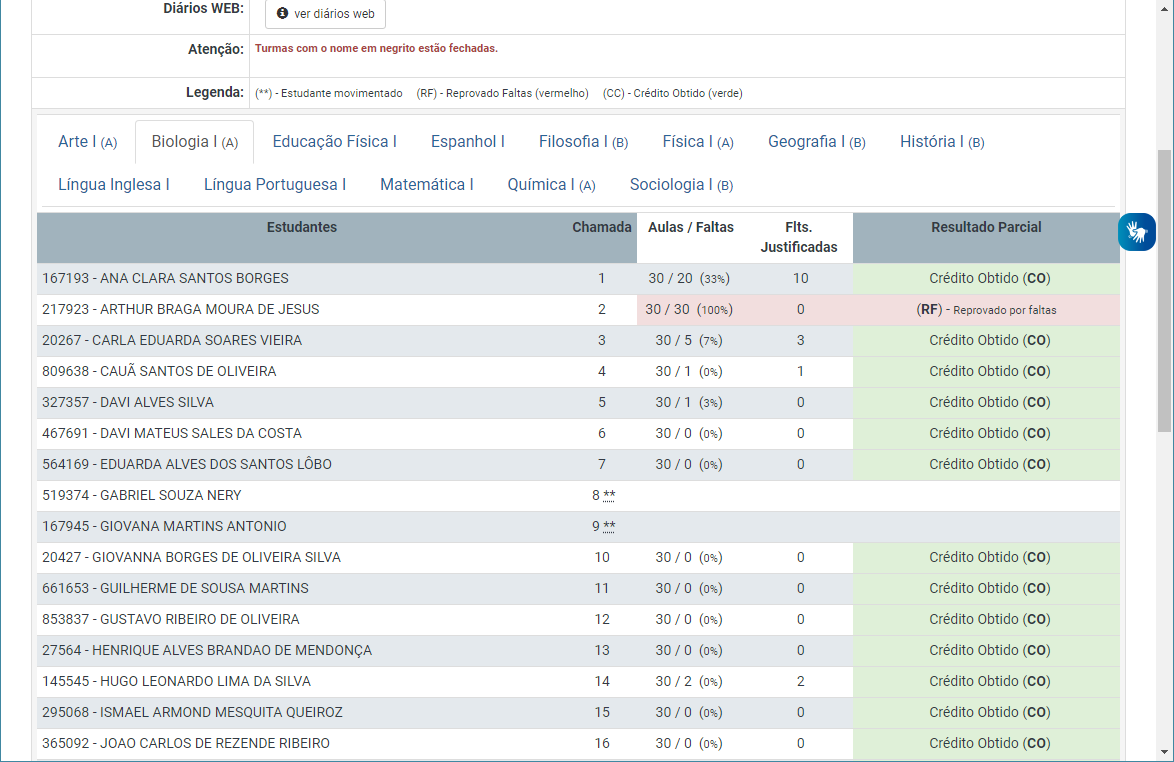Click the ** movement marker for Giovana Martins Antonio
The width and height of the screenshot is (1174, 762).
coord(609,526)
